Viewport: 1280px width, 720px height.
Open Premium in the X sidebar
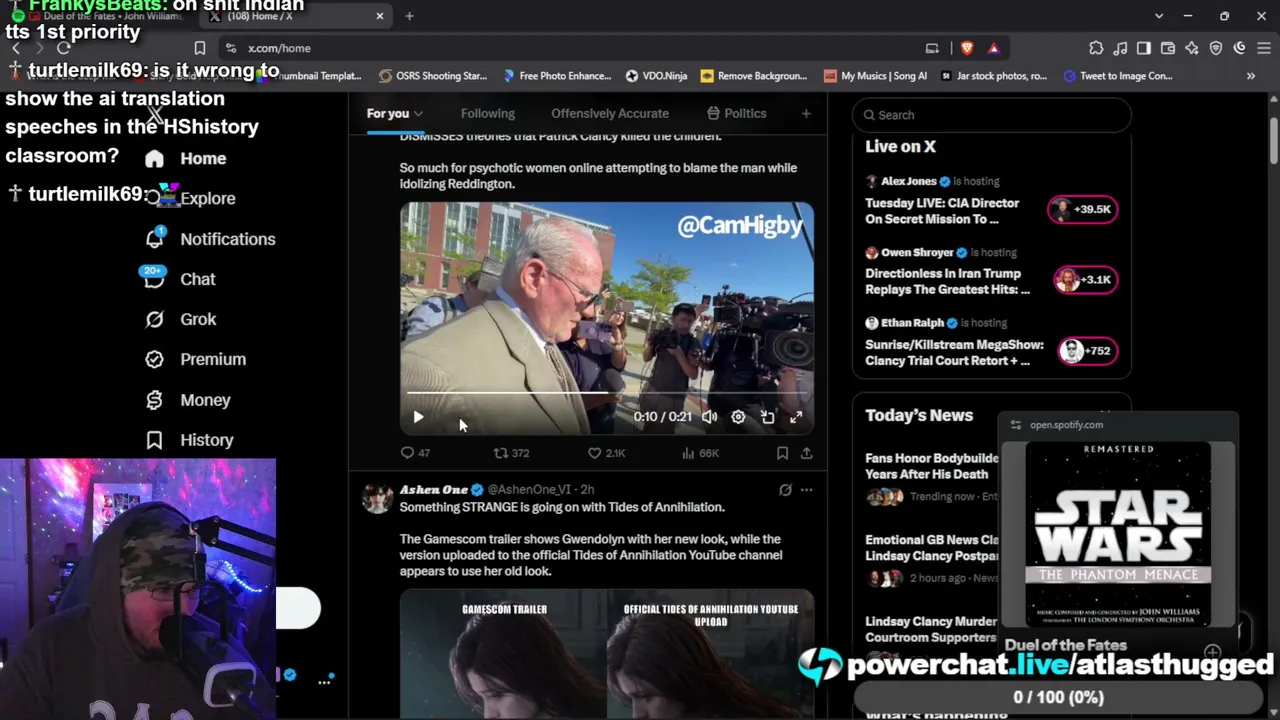coord(195,359)
